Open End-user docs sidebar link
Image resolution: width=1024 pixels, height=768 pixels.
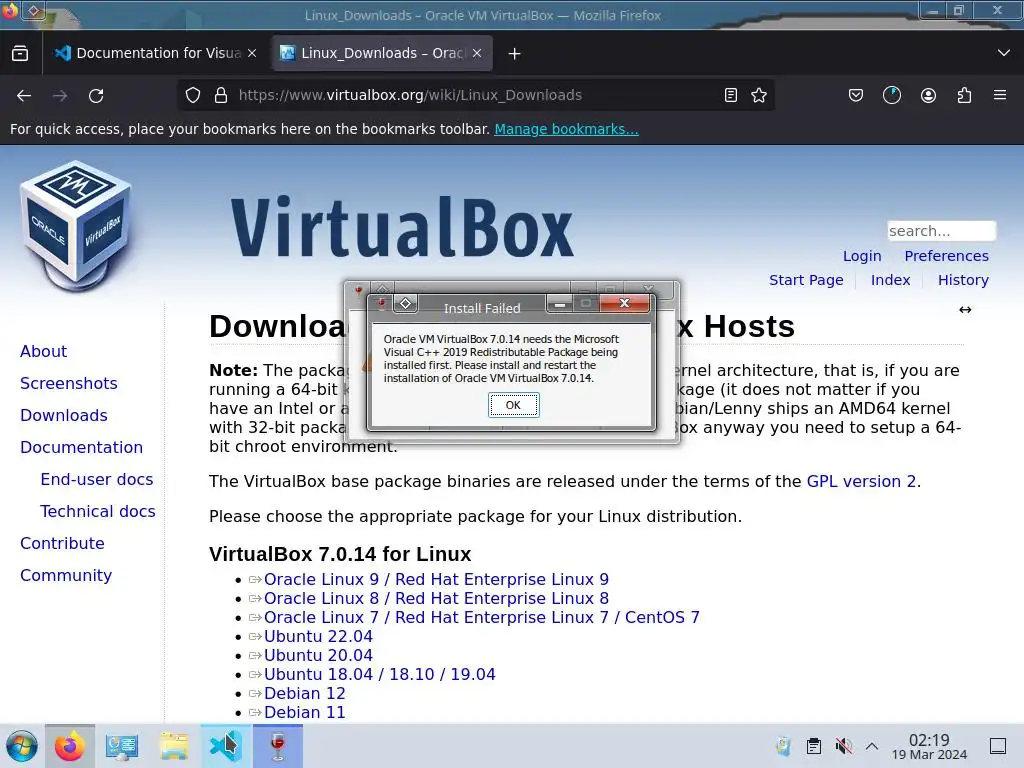click(x=97, y=479)
